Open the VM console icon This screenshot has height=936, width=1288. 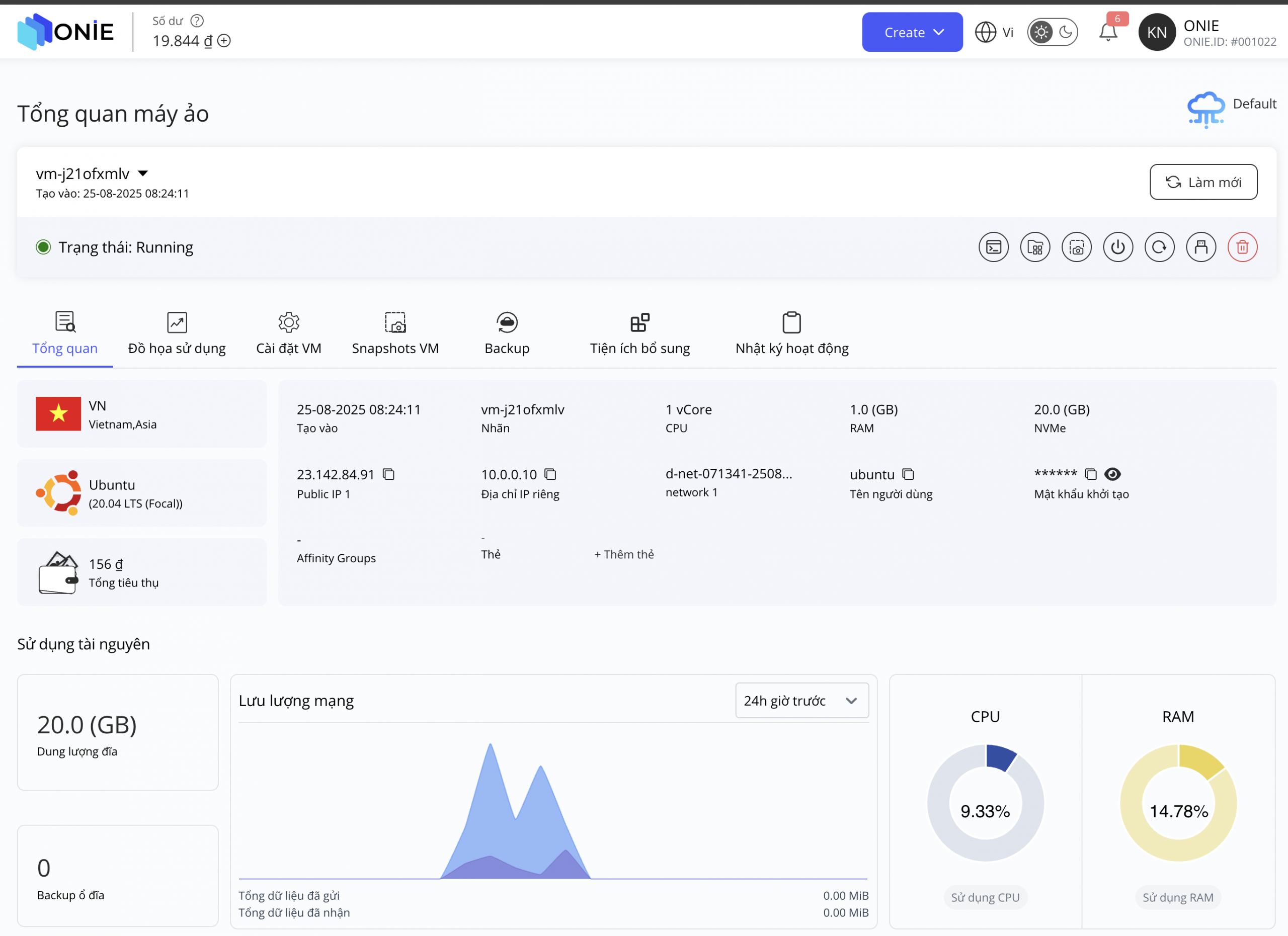coord(993,247)
